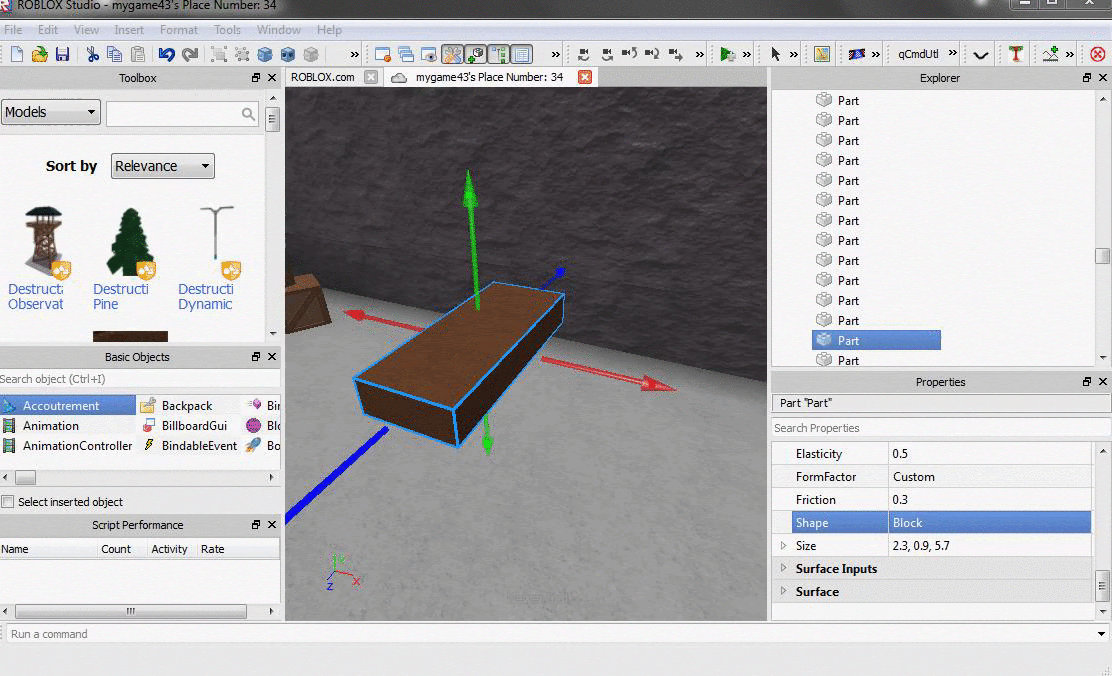Click the red circled X stop icon
The height and width of the screenshot is (676, 1112).
tap(1098, 54)
